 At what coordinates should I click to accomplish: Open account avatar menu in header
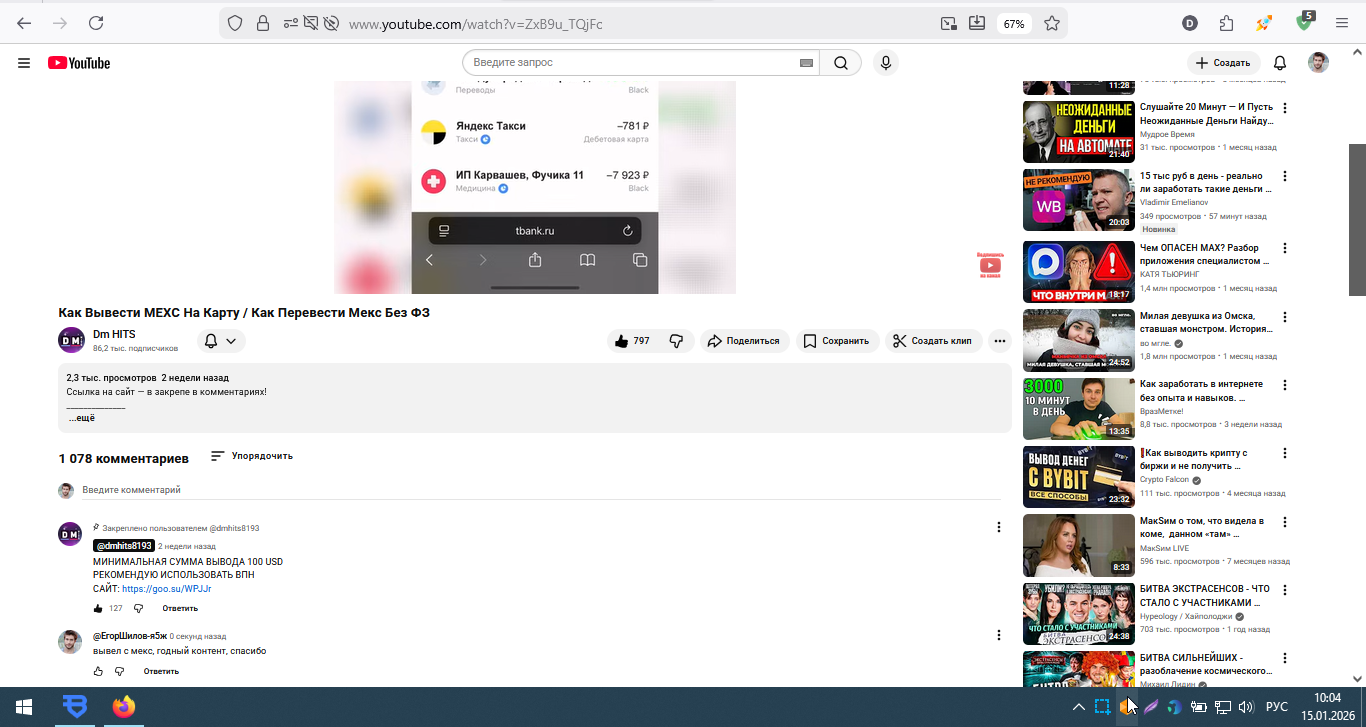[x=1319, y=63]
